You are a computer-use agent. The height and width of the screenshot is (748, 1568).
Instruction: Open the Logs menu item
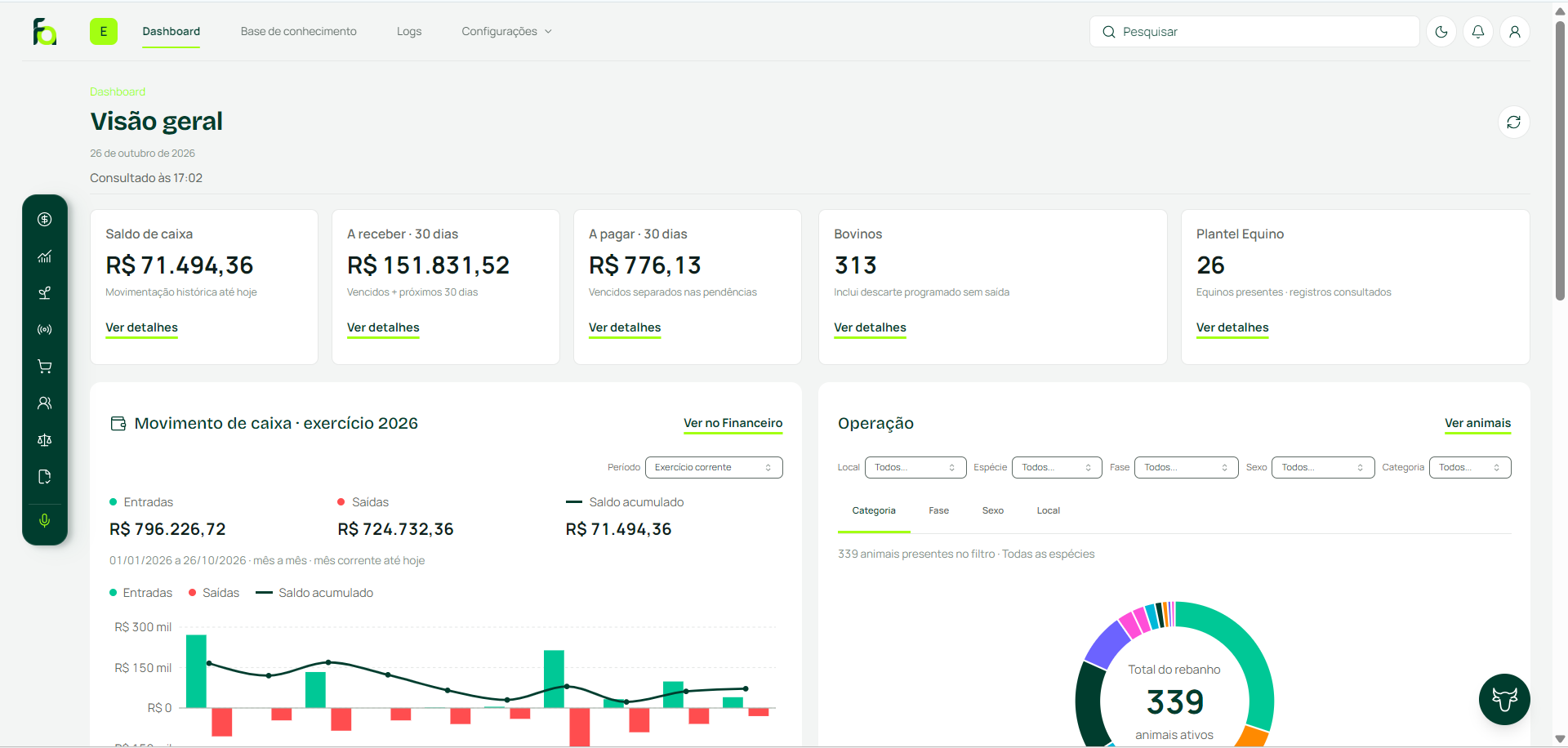(409, 32)
